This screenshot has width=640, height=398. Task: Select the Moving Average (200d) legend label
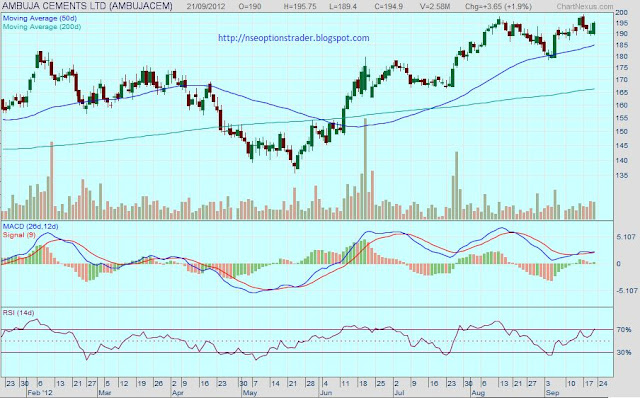(x=42, y=27)
